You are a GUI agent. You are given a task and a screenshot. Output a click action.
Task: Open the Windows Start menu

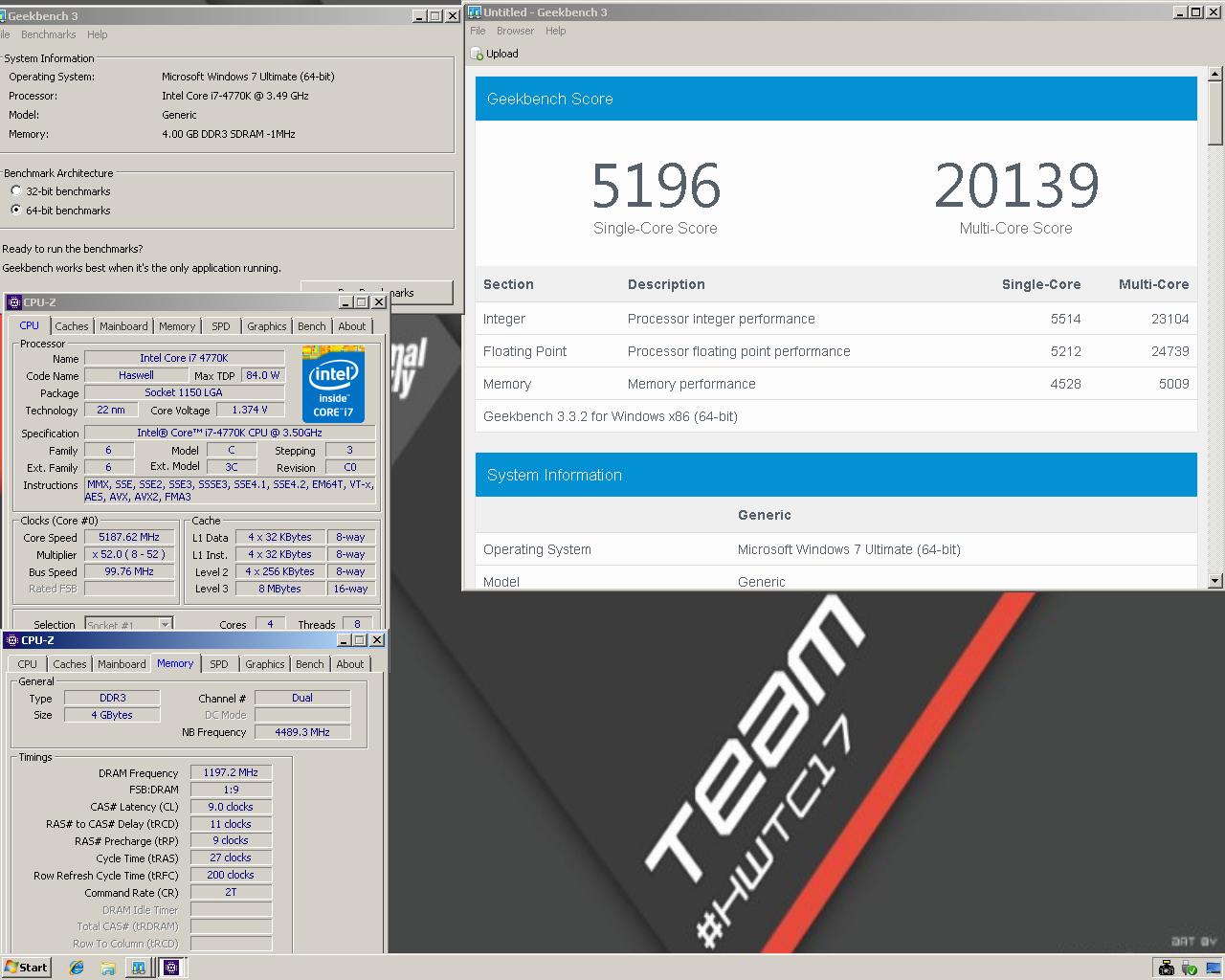[x=26, y=968]
